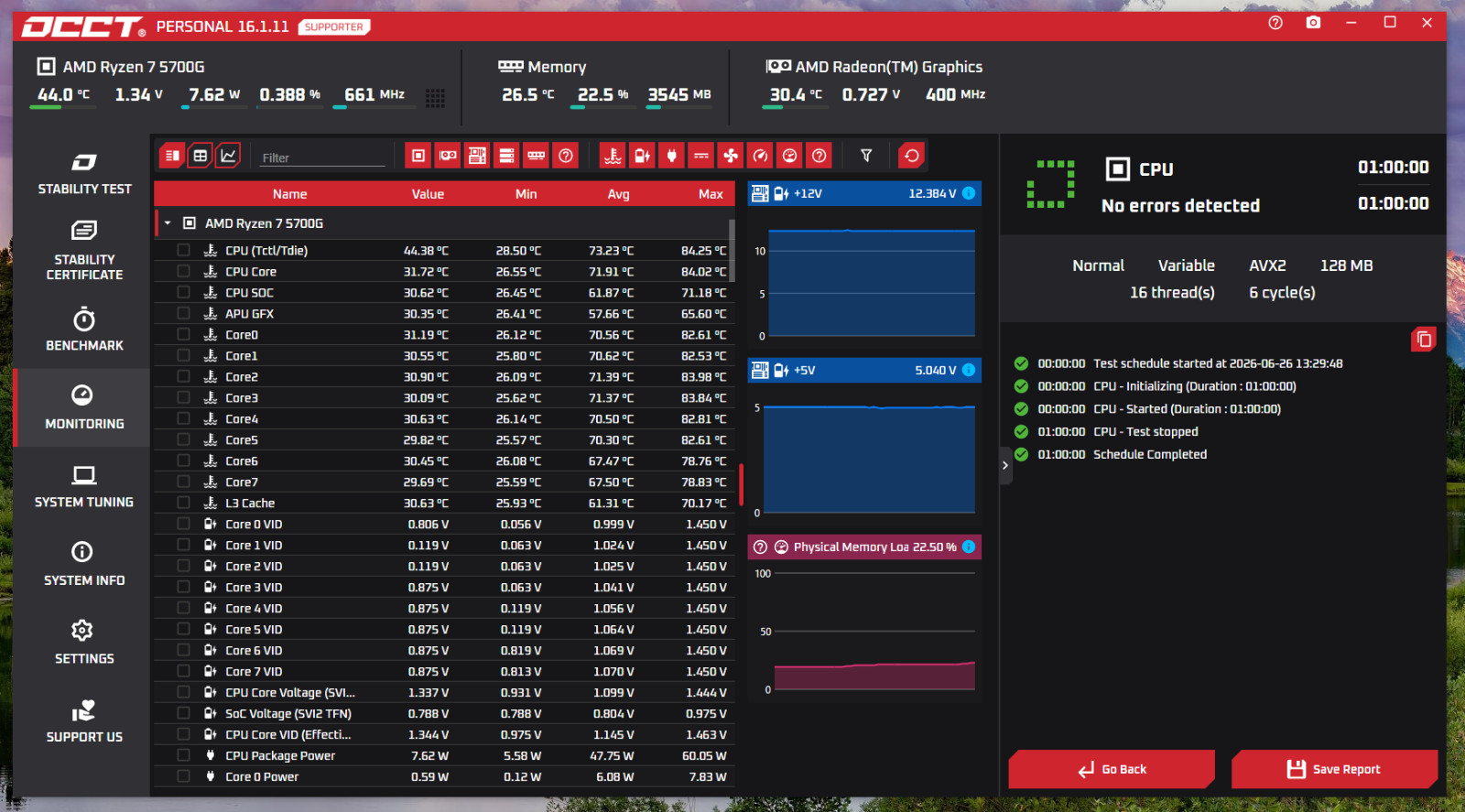
Task: Tick the APU GFX checkbox
Action: 183,313
